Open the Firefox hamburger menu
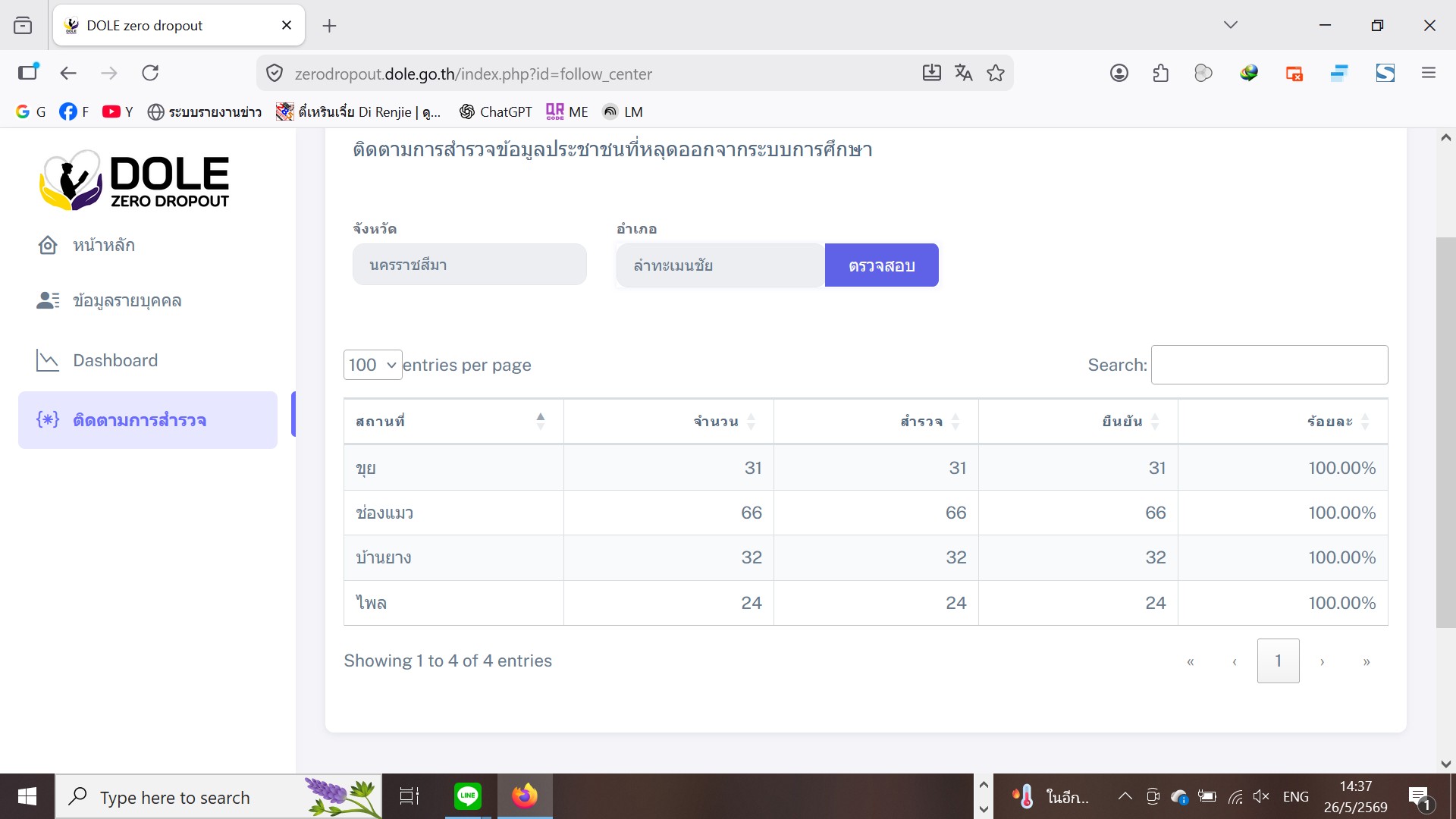This screenshot has width=1456, height=819. click(1429, 73)
